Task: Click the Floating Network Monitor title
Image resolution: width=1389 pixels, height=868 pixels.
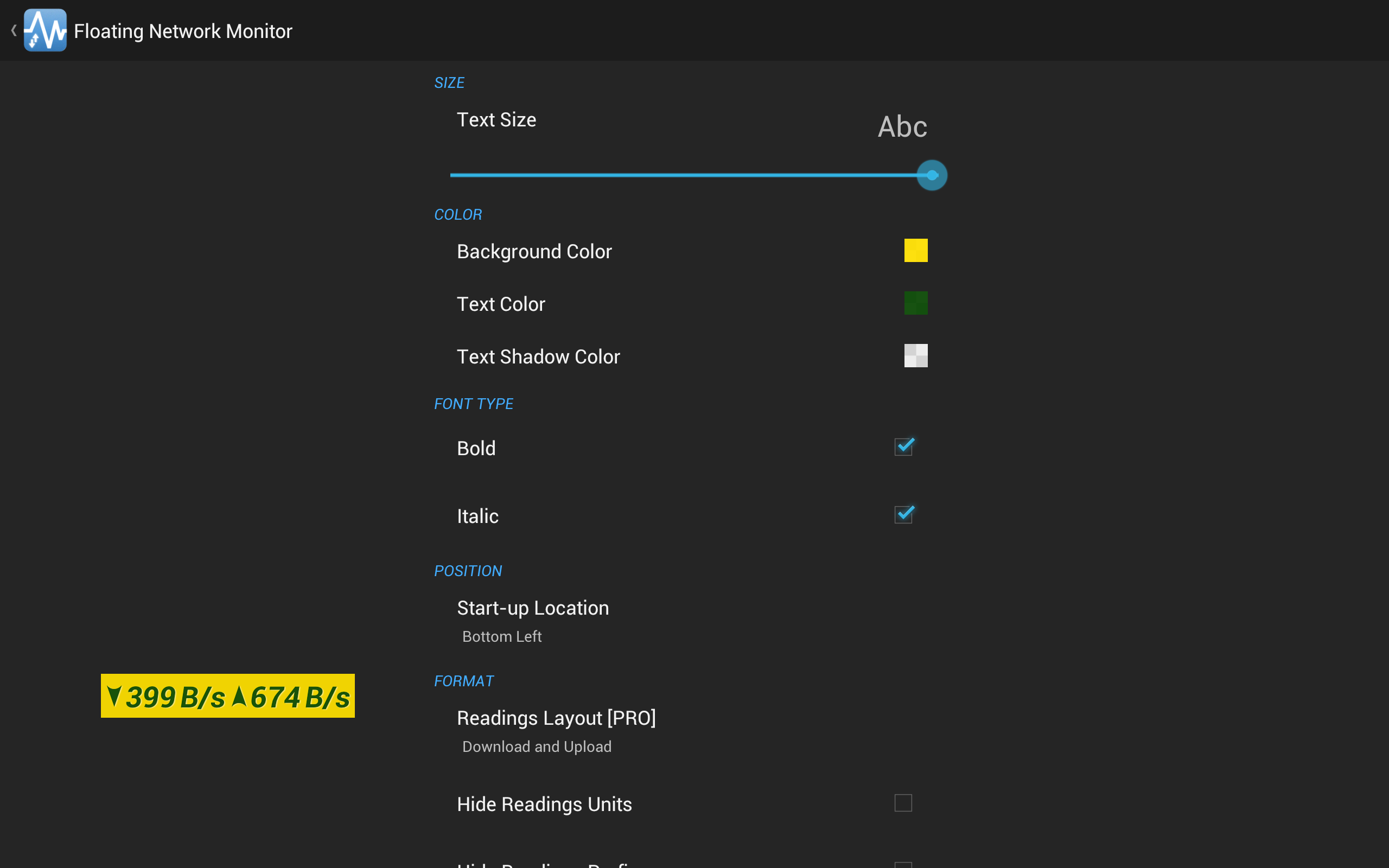Action: 183,31
